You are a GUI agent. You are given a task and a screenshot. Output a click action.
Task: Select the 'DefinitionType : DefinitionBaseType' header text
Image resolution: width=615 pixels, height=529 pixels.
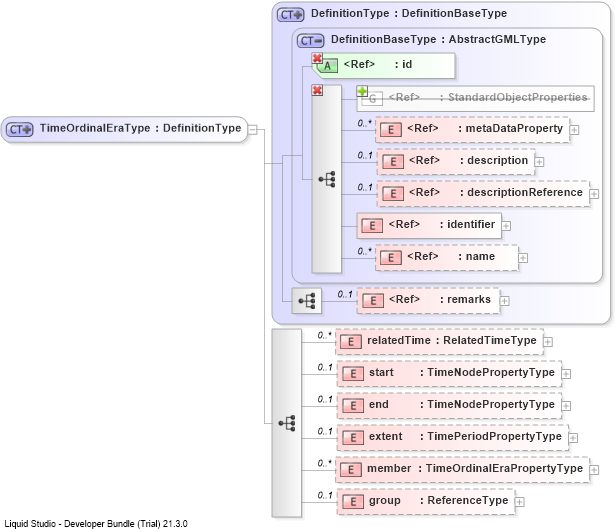tap(409, 13)
